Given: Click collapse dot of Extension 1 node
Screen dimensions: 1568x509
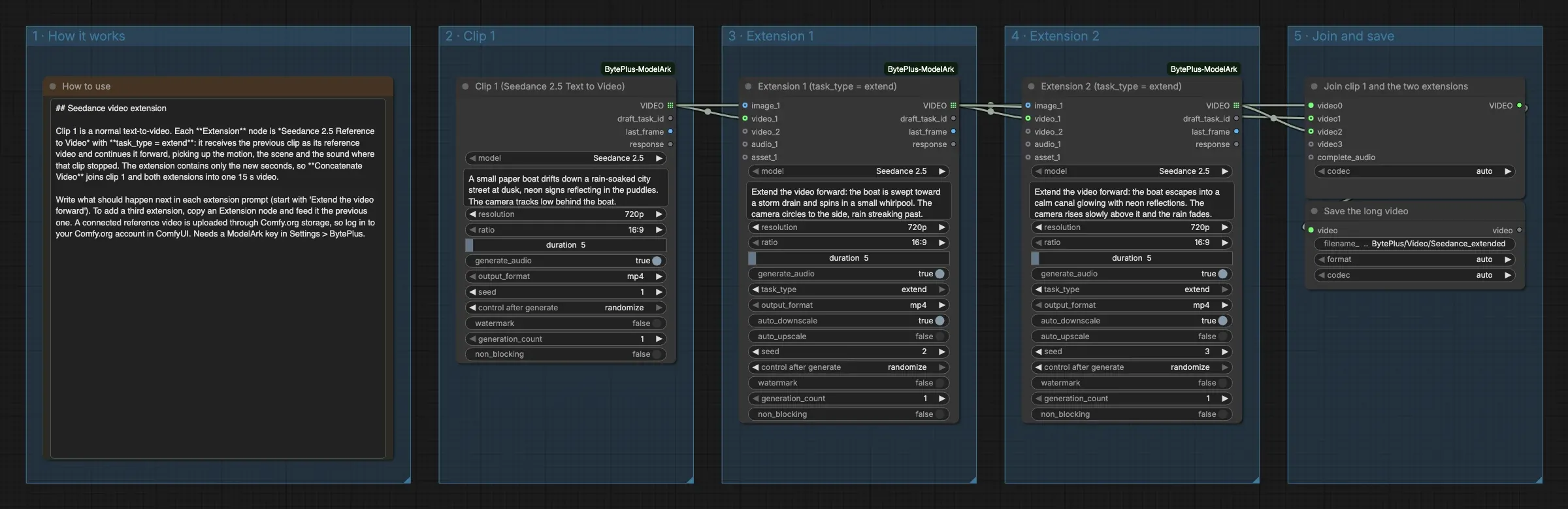Looking at the screenshot, I should (x=748, y=86).
